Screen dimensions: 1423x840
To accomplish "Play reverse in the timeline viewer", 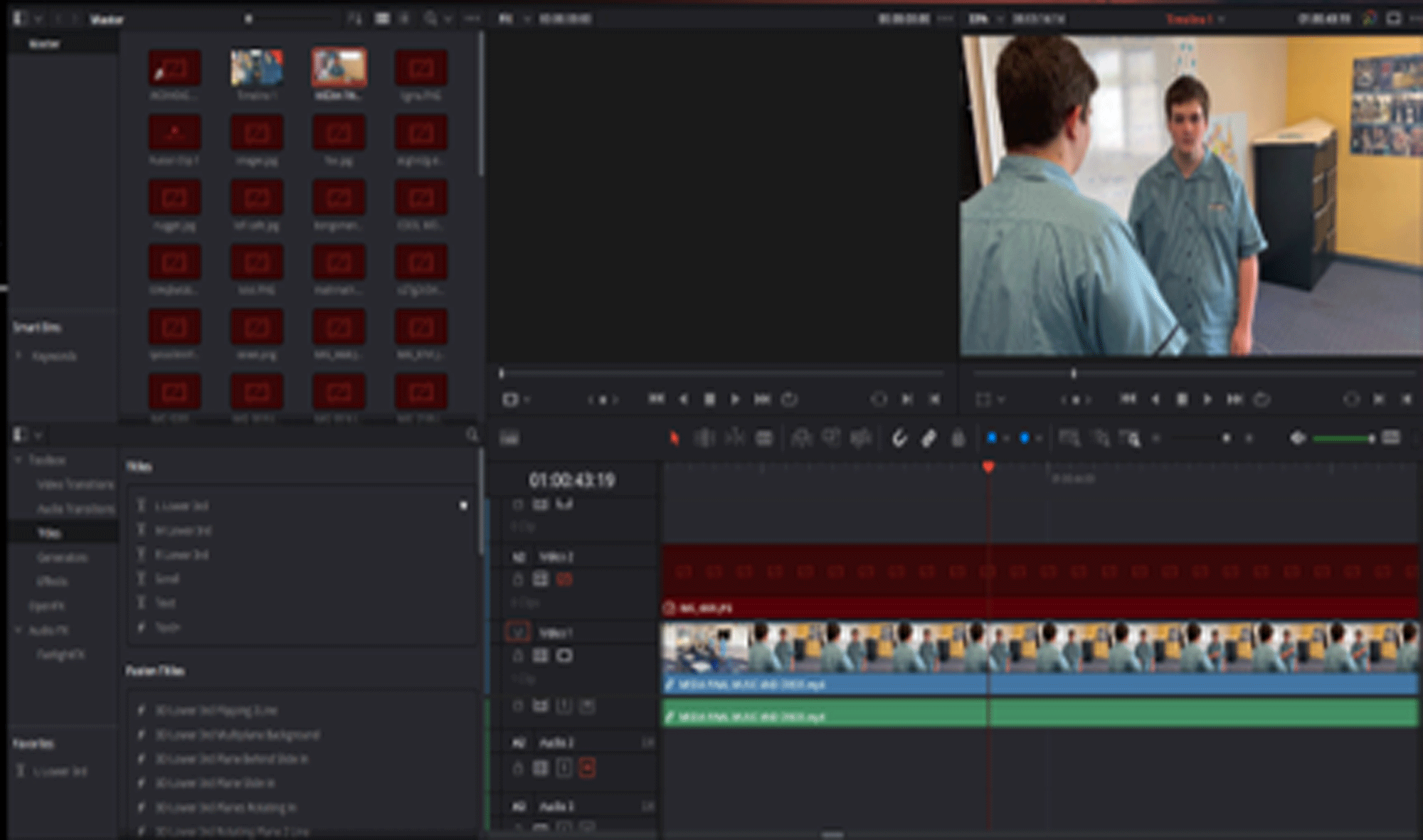I will coord(1155,400).
